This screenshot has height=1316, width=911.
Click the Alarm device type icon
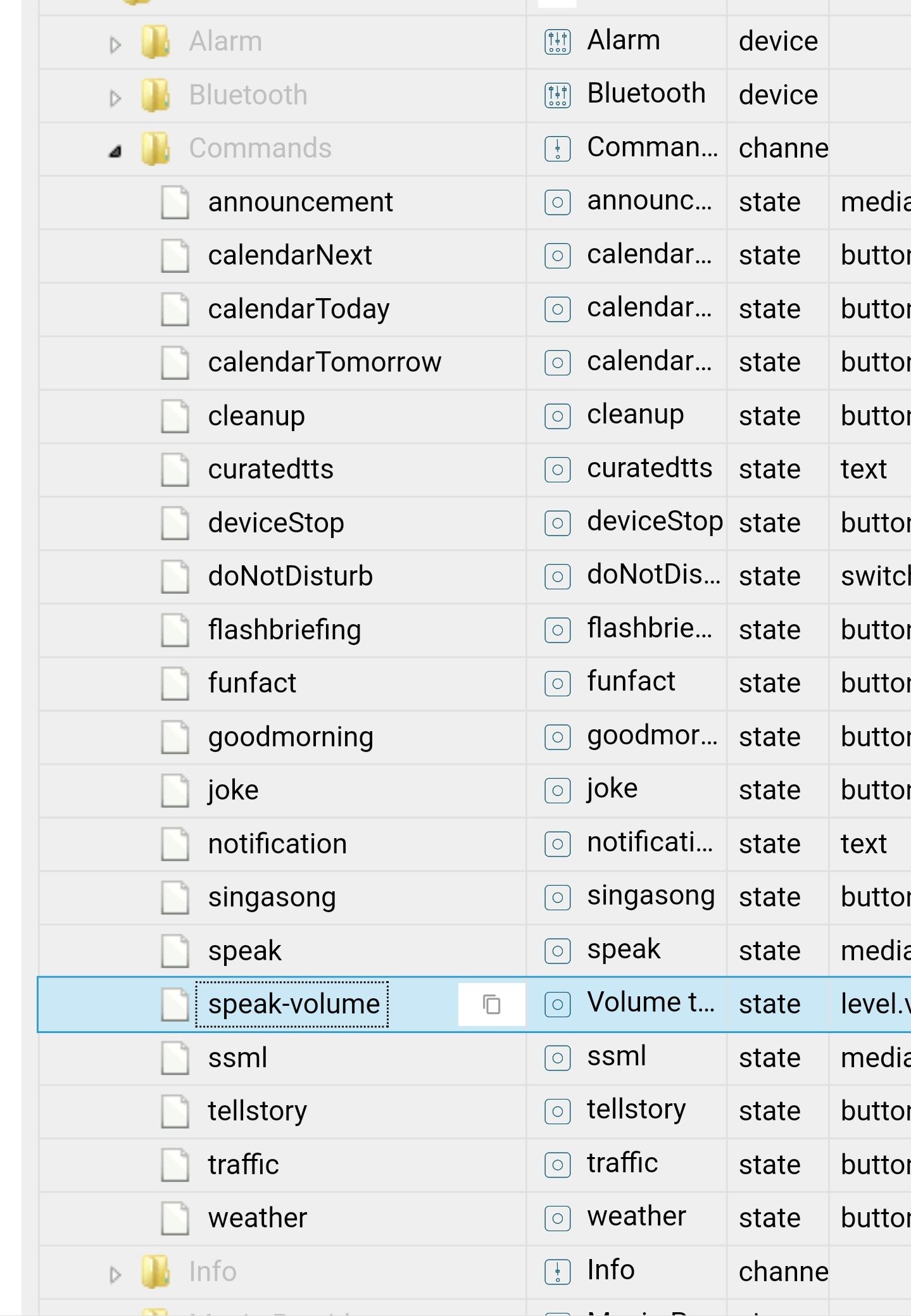[x=558, y=42]
